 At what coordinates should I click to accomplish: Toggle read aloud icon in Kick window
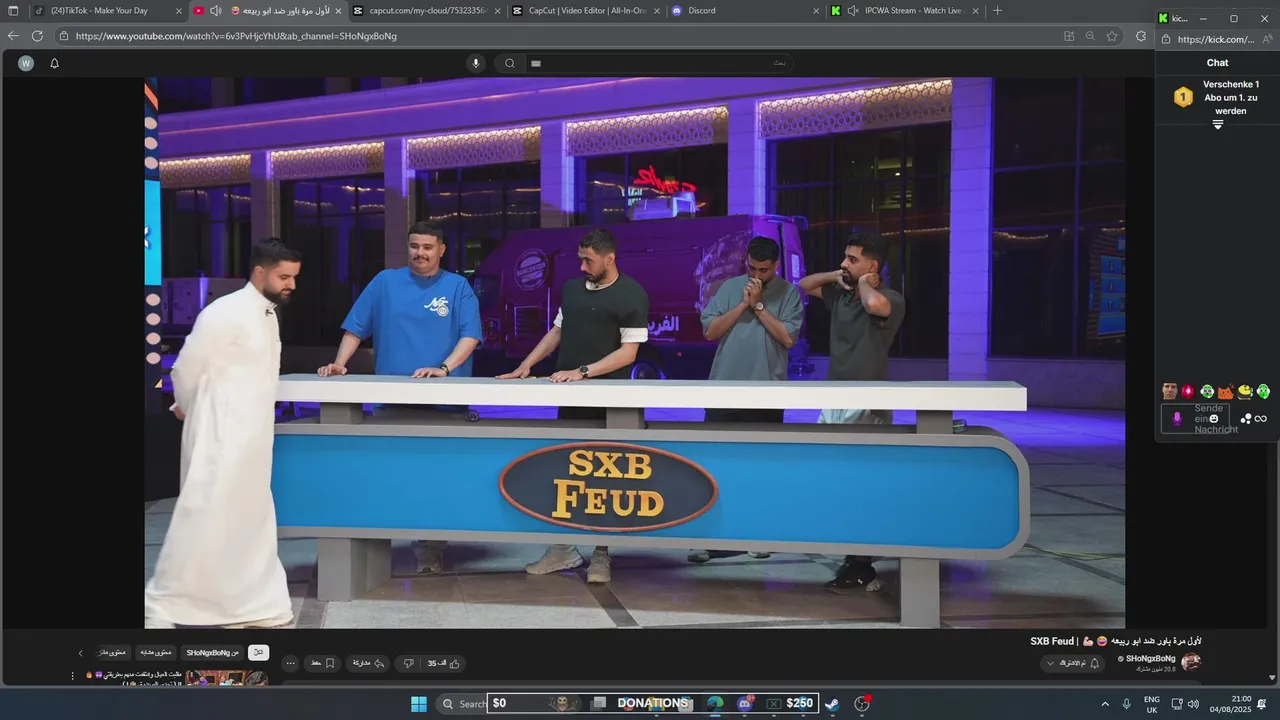(x=1269, y=39)
